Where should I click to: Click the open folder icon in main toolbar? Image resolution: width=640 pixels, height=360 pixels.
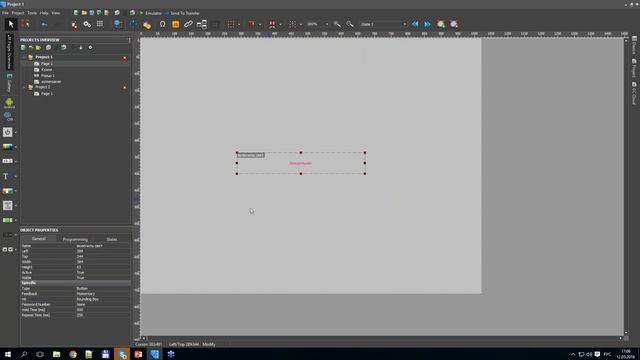click(x=84, y=13)
